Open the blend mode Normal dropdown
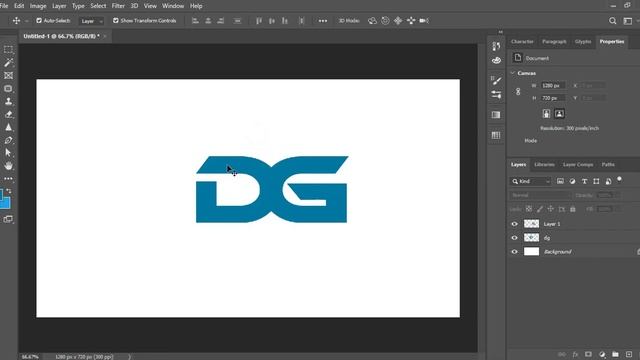Viewport: 640px width, 360px height. click(x=540, y=196)
